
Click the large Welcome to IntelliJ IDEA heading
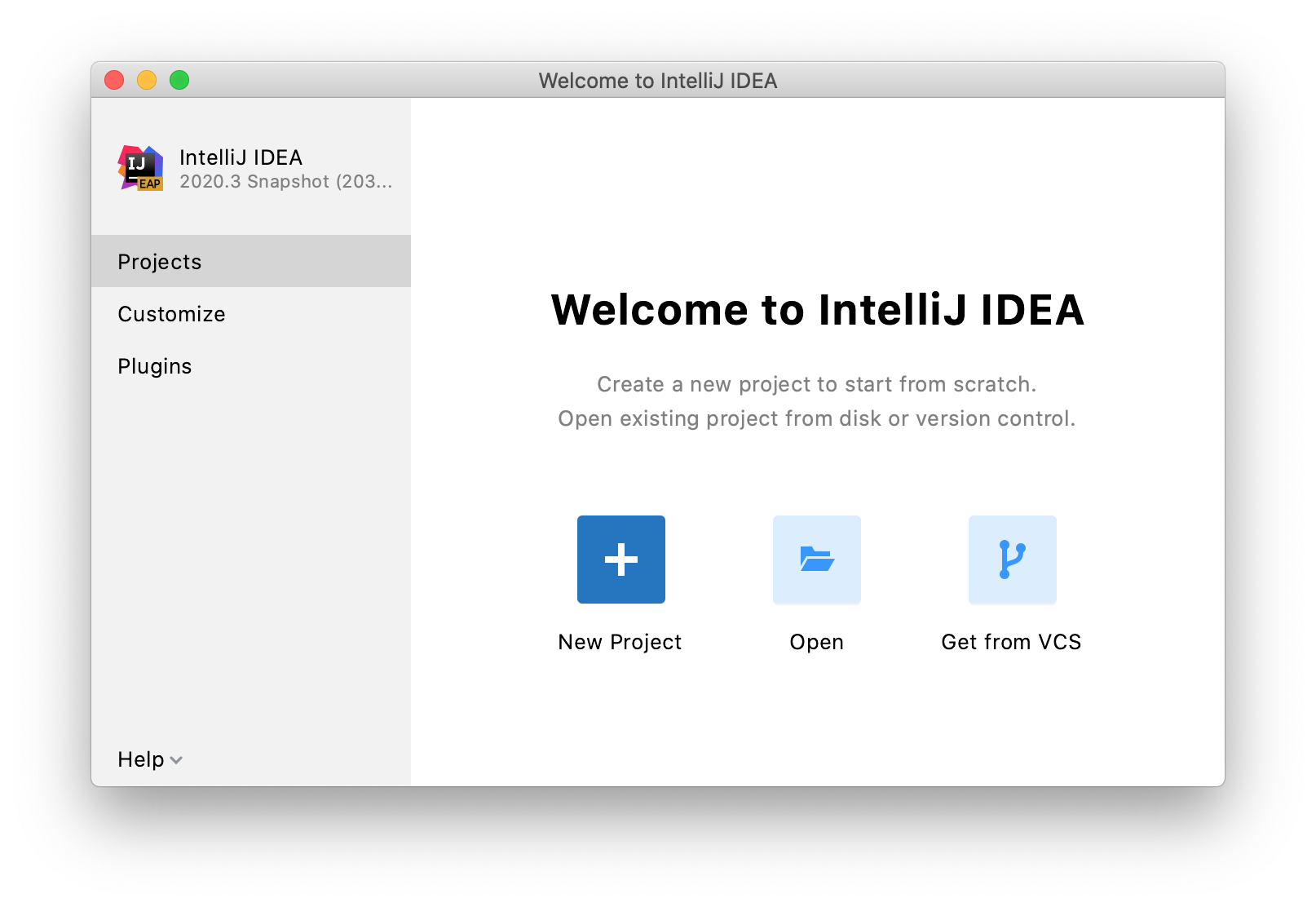(817, 310)
